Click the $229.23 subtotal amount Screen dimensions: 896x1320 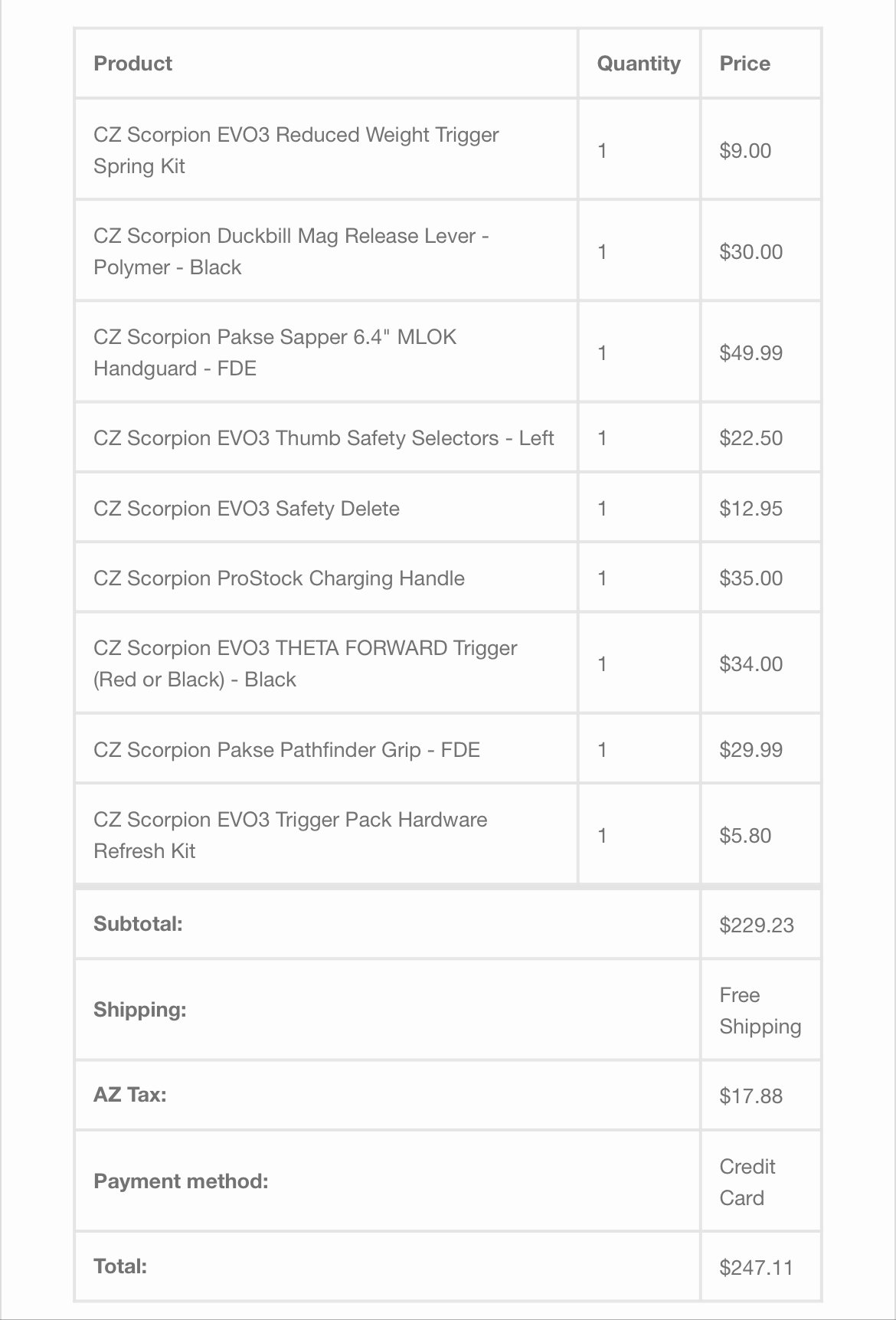757,925
